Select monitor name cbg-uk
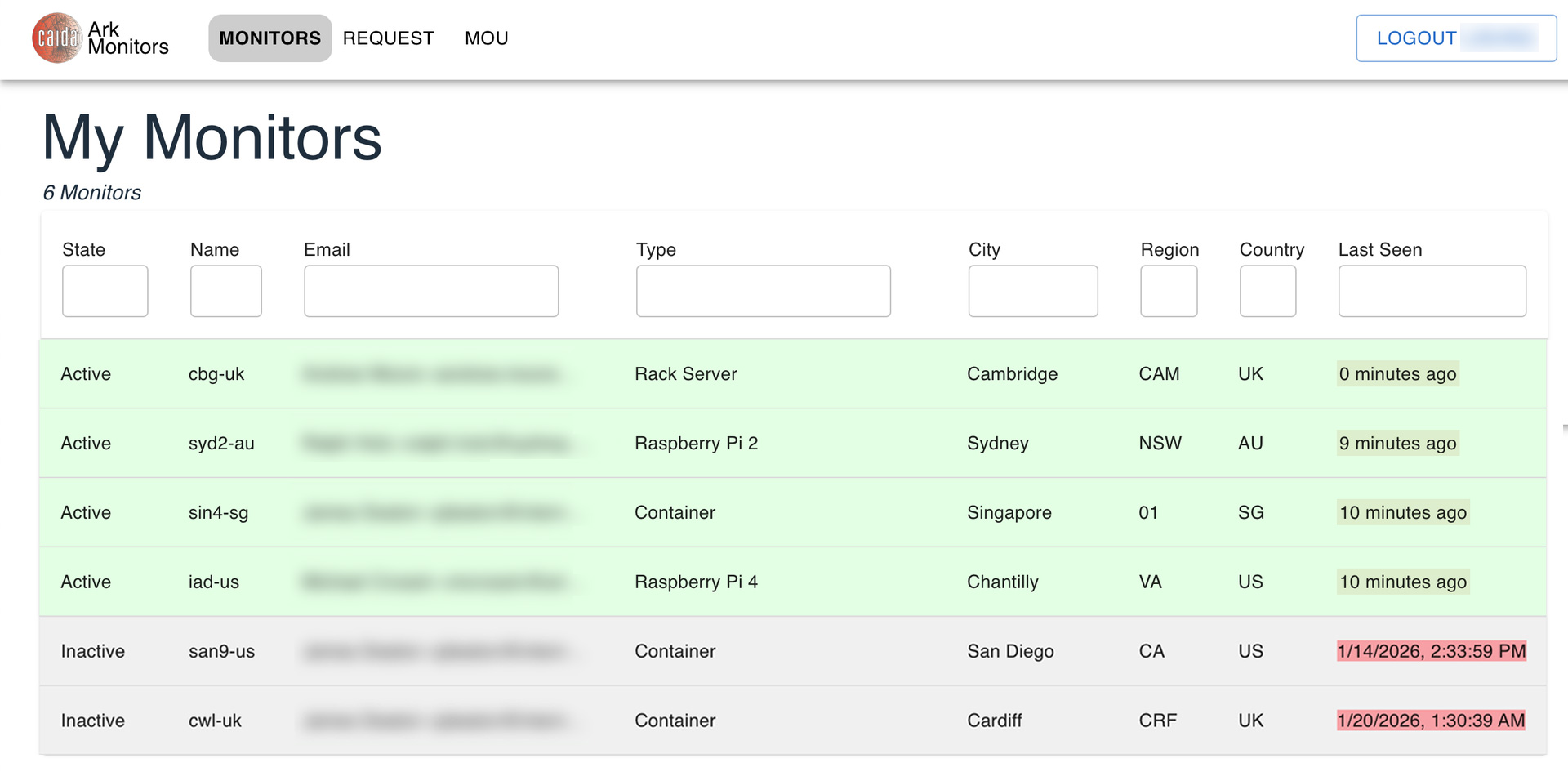The image size is (1568, 781). (x=216, y=374)
